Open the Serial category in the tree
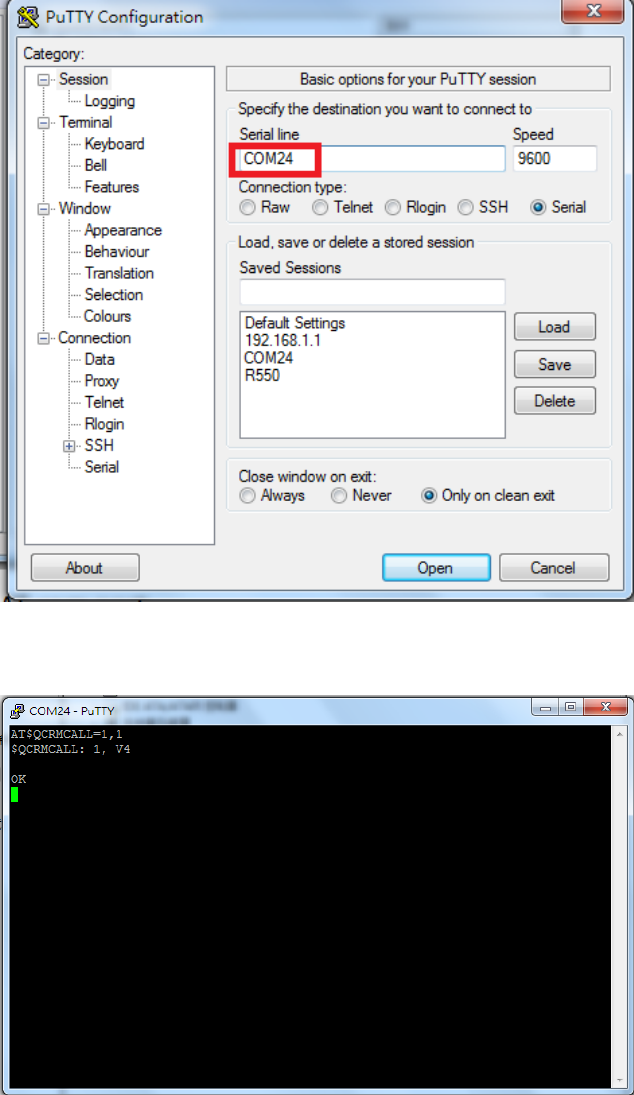 tap(102, 467)
